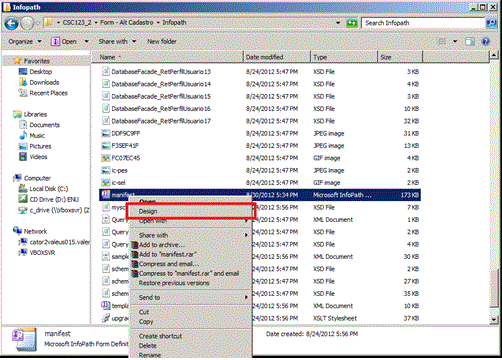Select Libraries in navigation pane
Screen dimensions: 502x360
[x=30, y=114]
